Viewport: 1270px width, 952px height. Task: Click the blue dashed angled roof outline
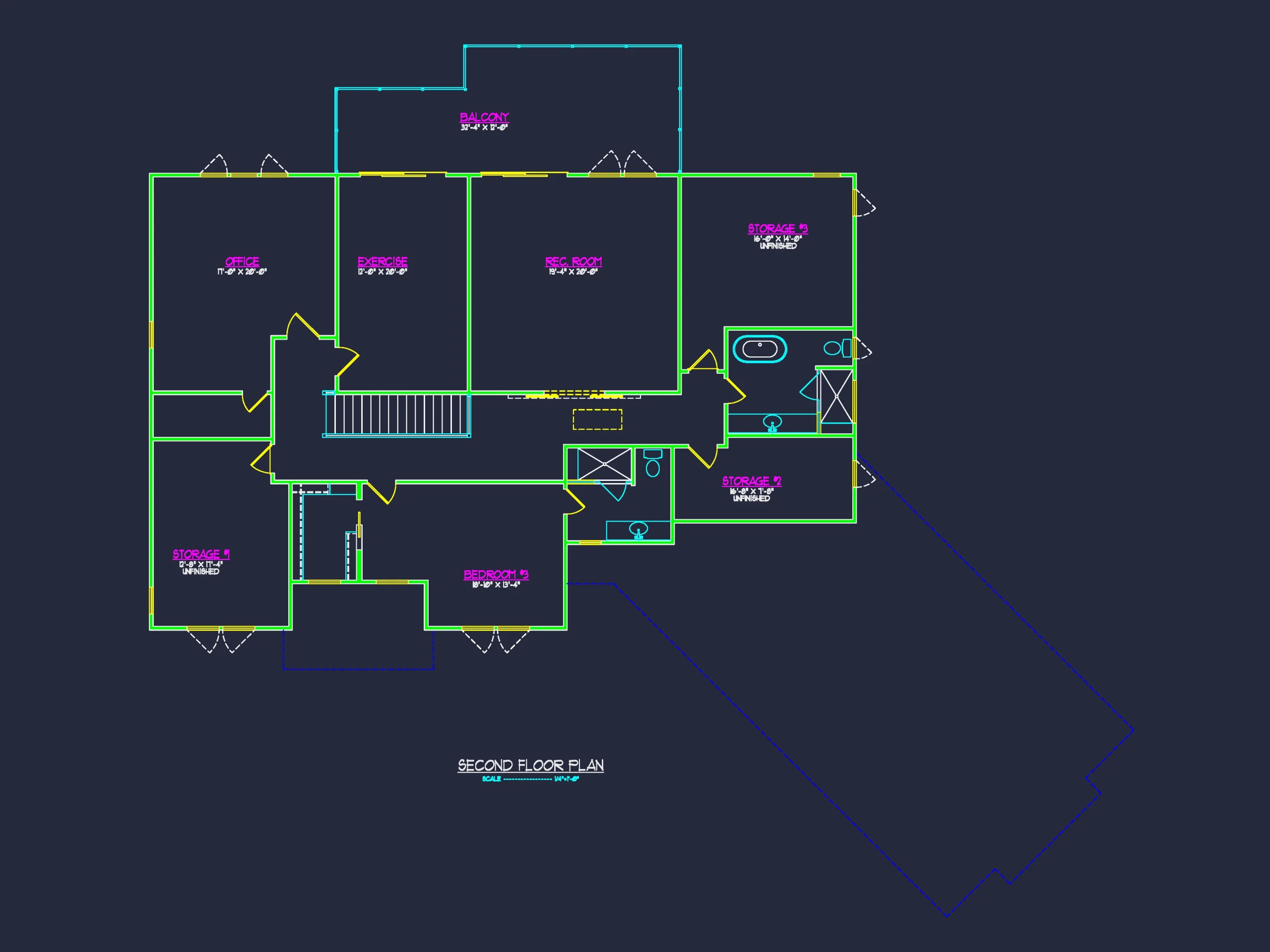point(850,686)
